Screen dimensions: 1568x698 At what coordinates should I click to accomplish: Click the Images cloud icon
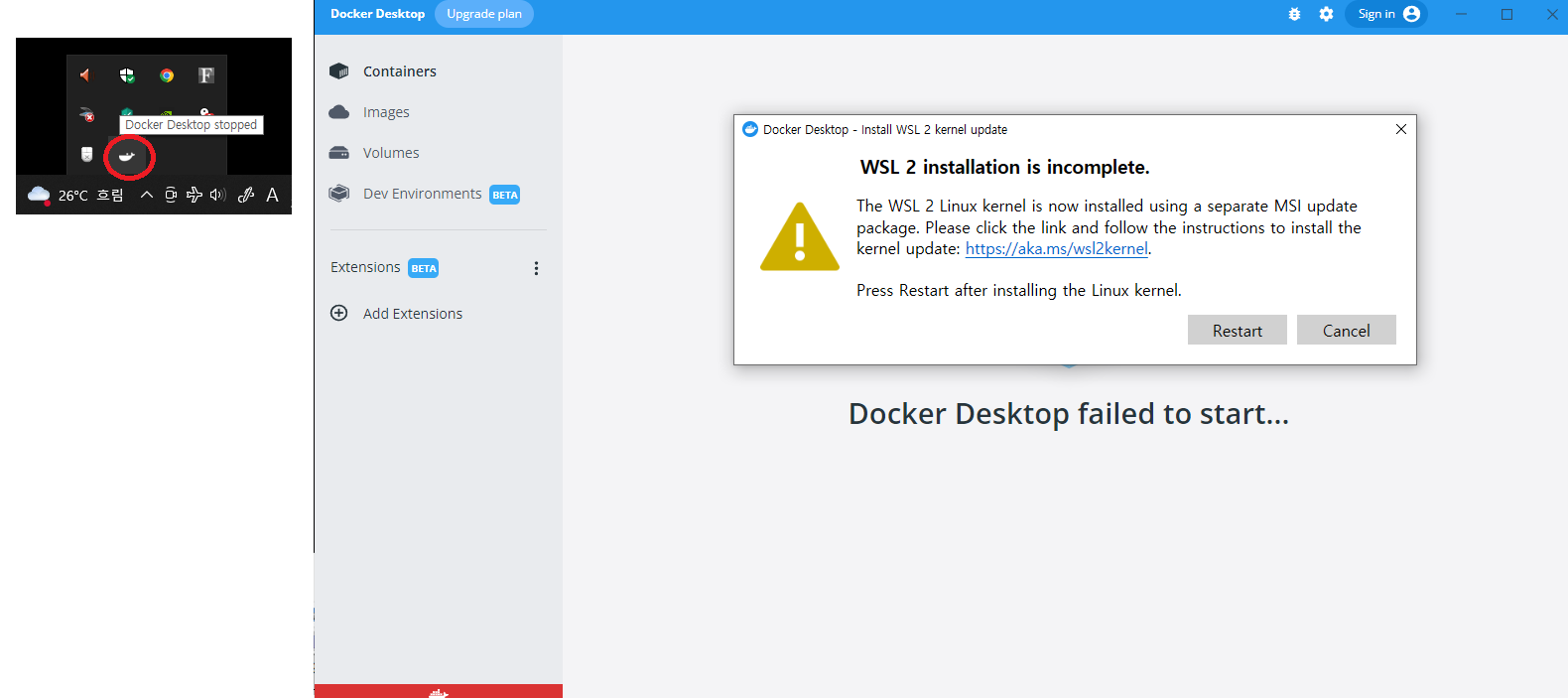[x=339, y=112]
